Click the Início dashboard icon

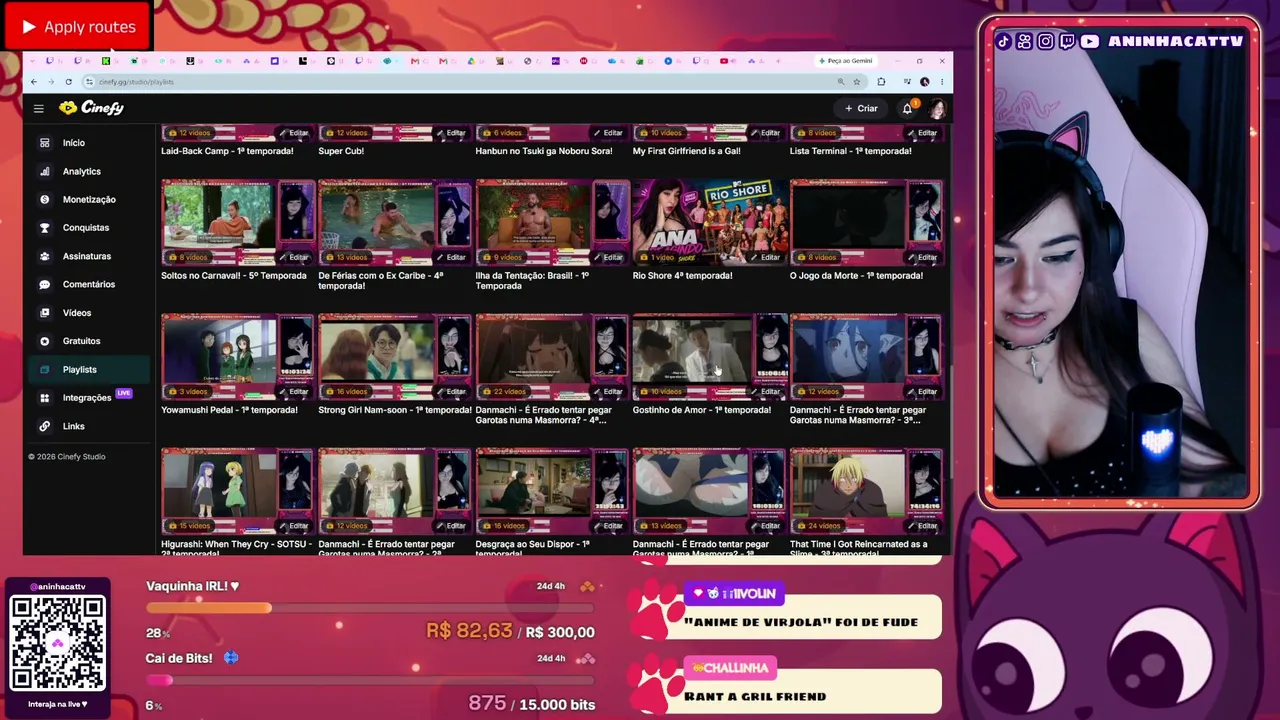point(44,143)
